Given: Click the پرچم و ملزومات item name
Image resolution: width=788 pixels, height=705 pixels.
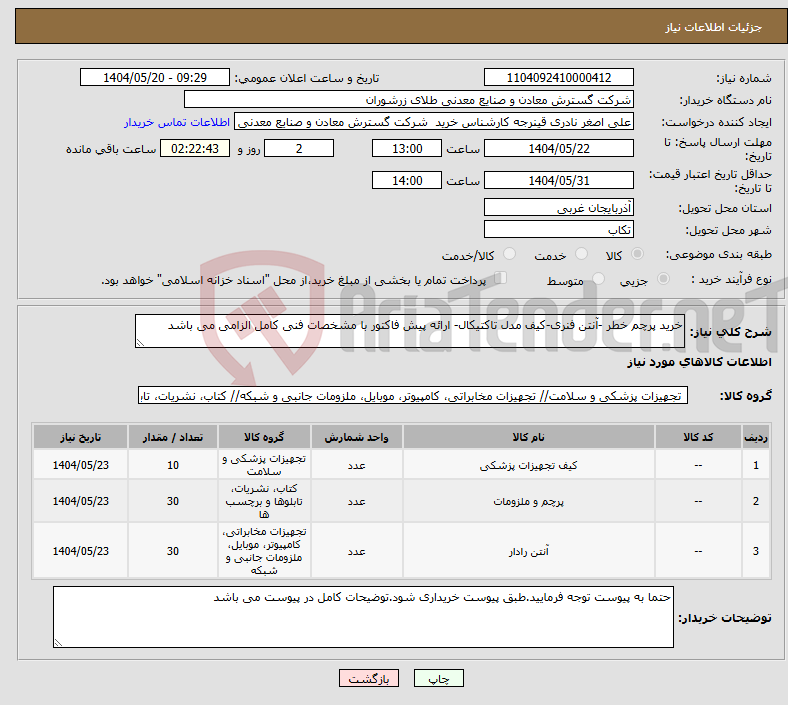Looking at the screenshot, I should pos(528,501).
